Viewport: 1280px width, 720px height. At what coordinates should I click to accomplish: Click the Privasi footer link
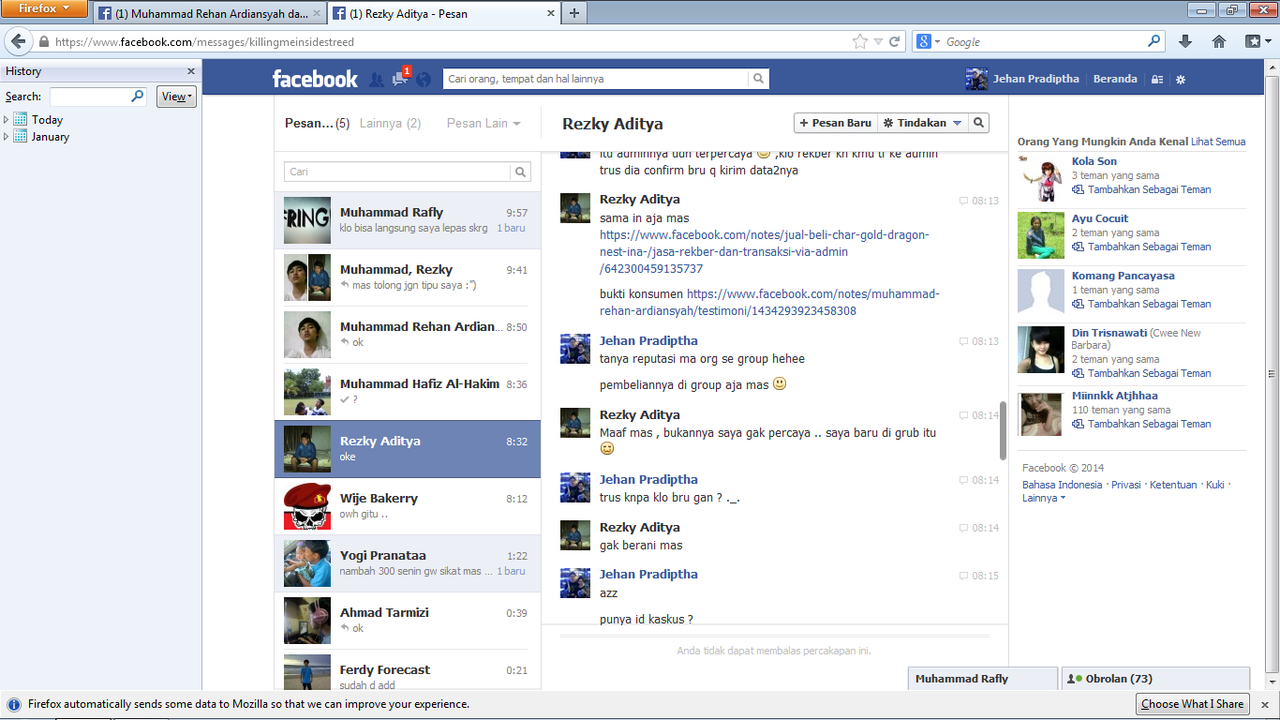1126,485
